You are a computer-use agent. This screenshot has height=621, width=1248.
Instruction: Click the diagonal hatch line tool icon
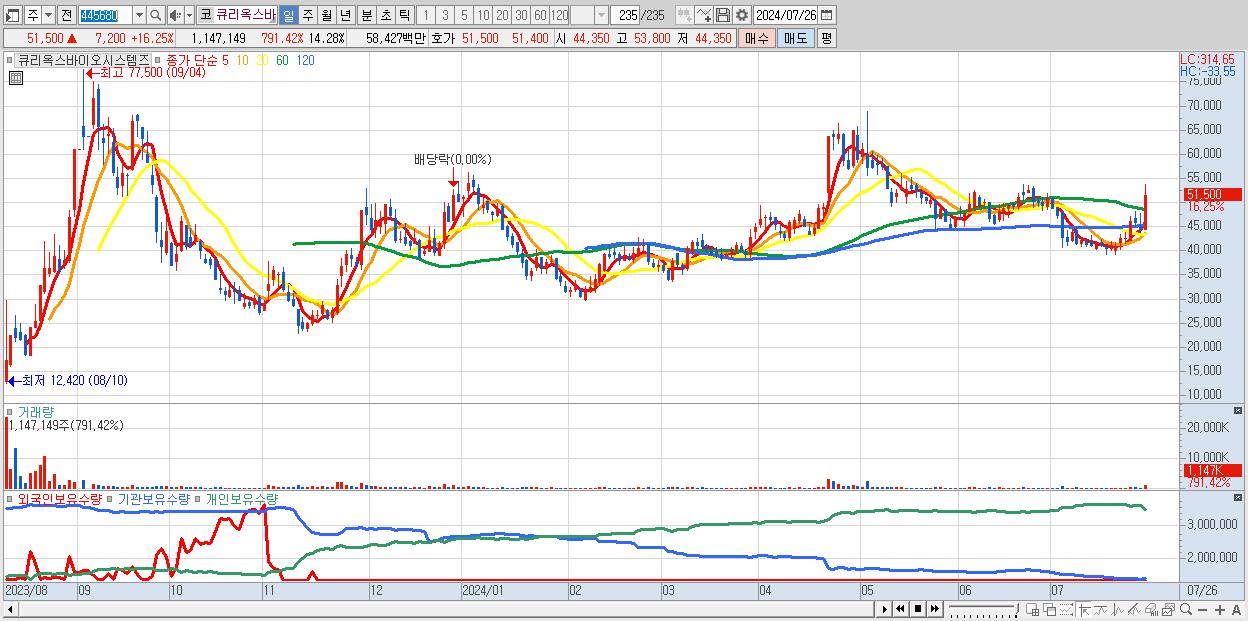tap(1135, 610)
